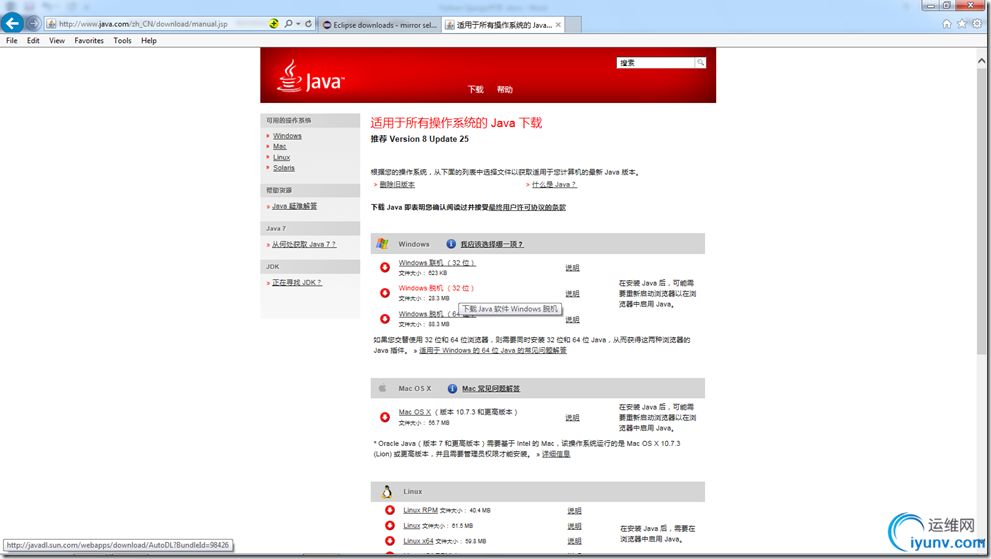991x559 pixels.
Task: Open the address bar dropdown arrow
Action: coord(298,23)
